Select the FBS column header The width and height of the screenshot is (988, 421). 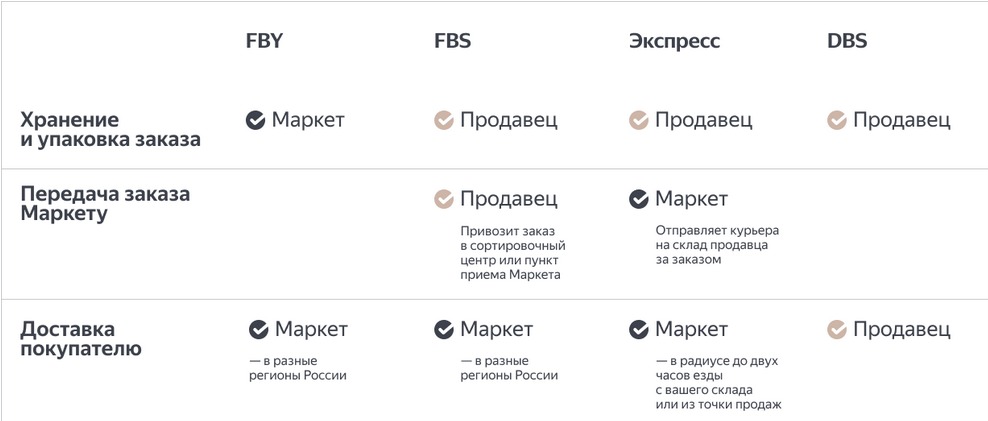[452, 41]
